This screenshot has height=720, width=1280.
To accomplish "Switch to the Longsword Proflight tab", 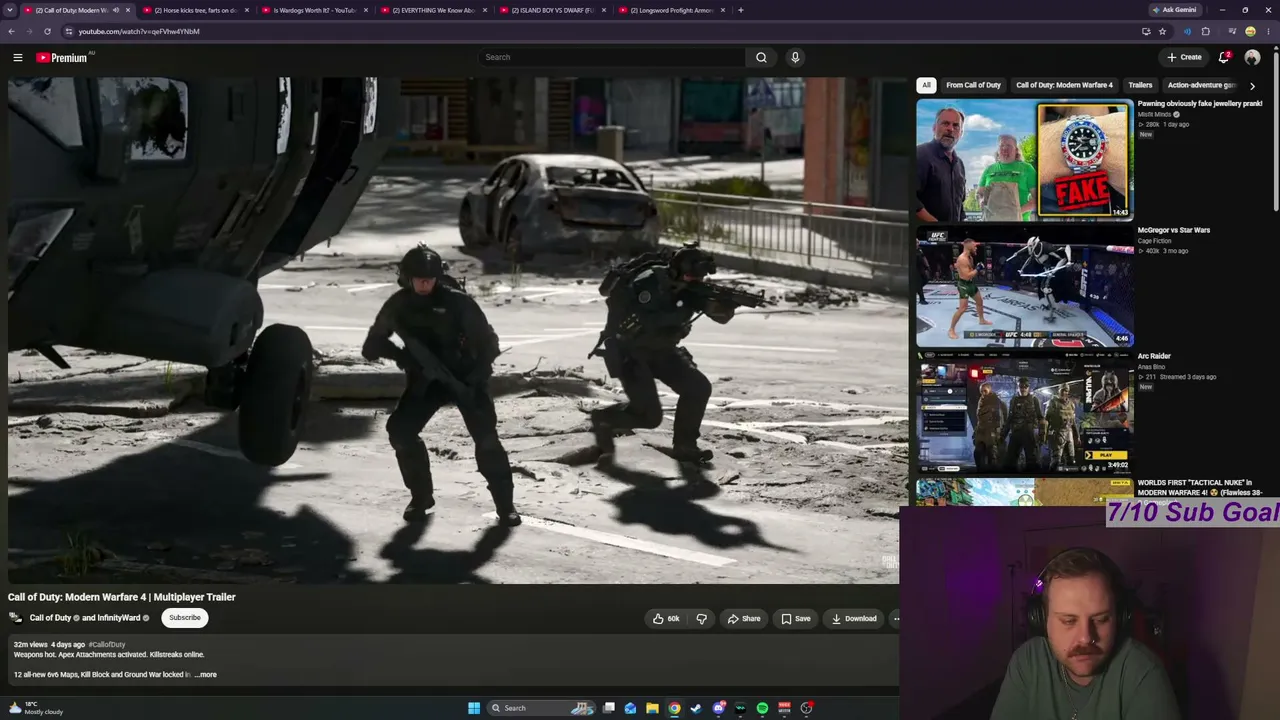I will coord(671,10).
